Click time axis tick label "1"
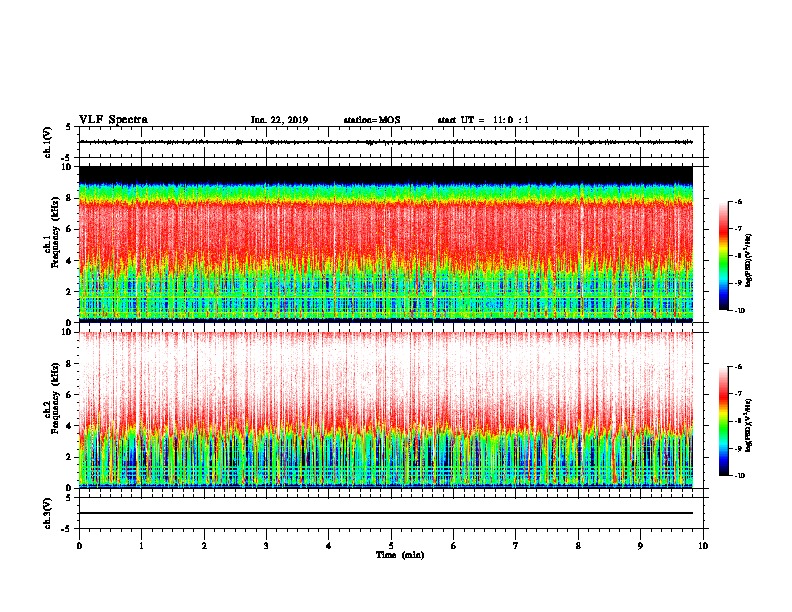This screenshot has width=792, height=612. pyautogui.click(x=141, y=546)
